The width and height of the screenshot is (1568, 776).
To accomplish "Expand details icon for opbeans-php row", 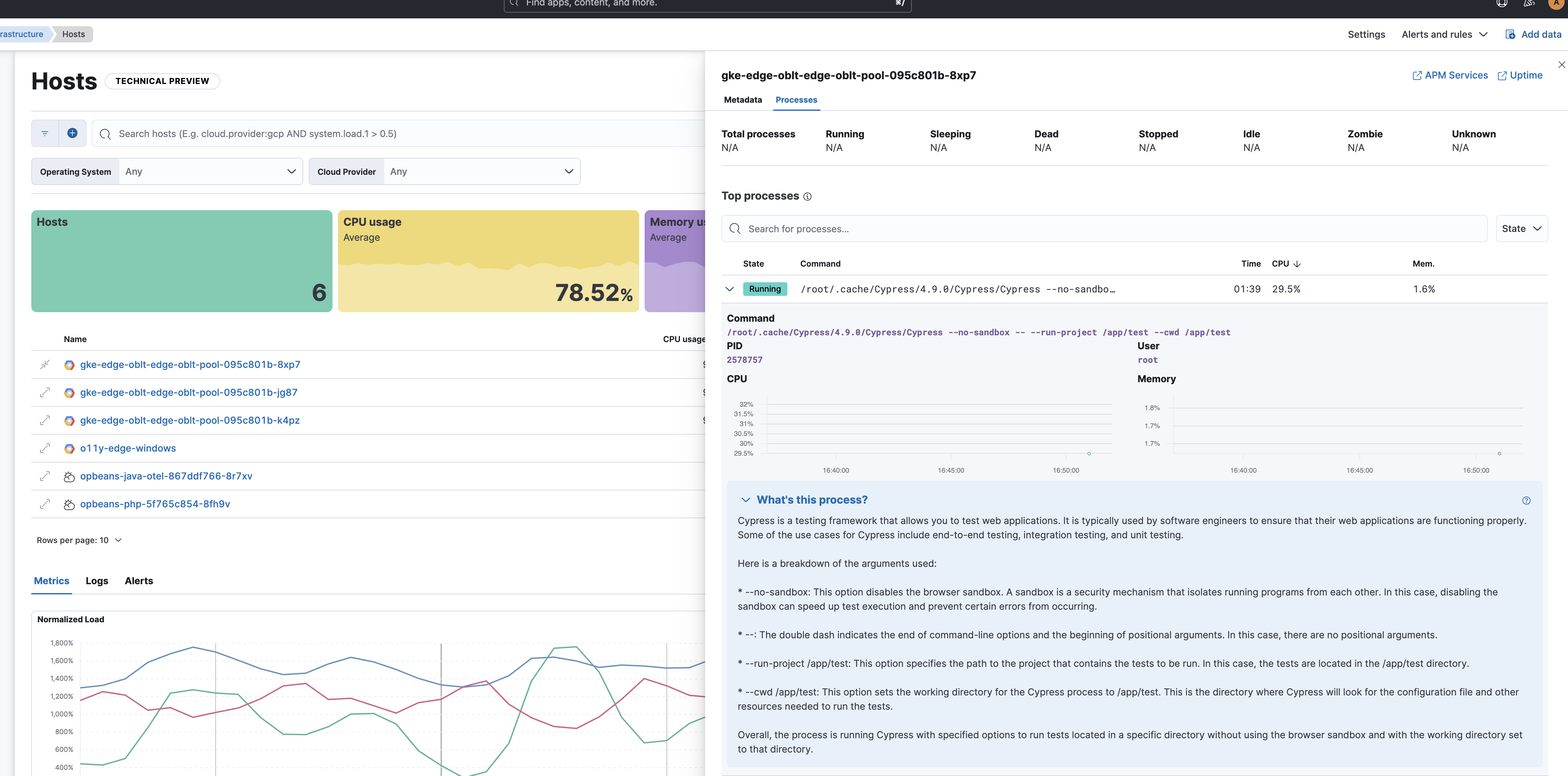I will click(x=45, y=504).
